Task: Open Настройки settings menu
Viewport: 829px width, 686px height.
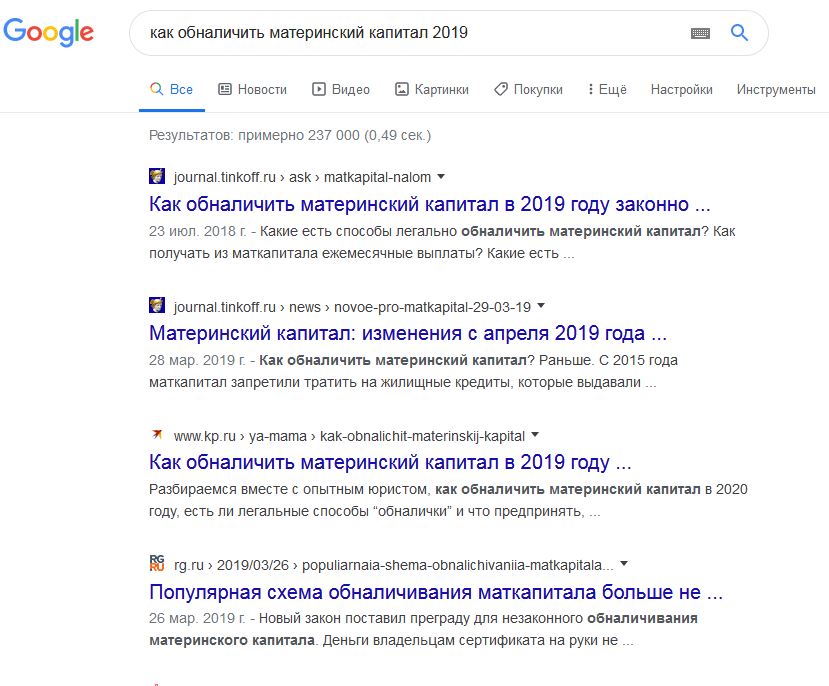Action: pyautogui.click(x=681, y=89)
